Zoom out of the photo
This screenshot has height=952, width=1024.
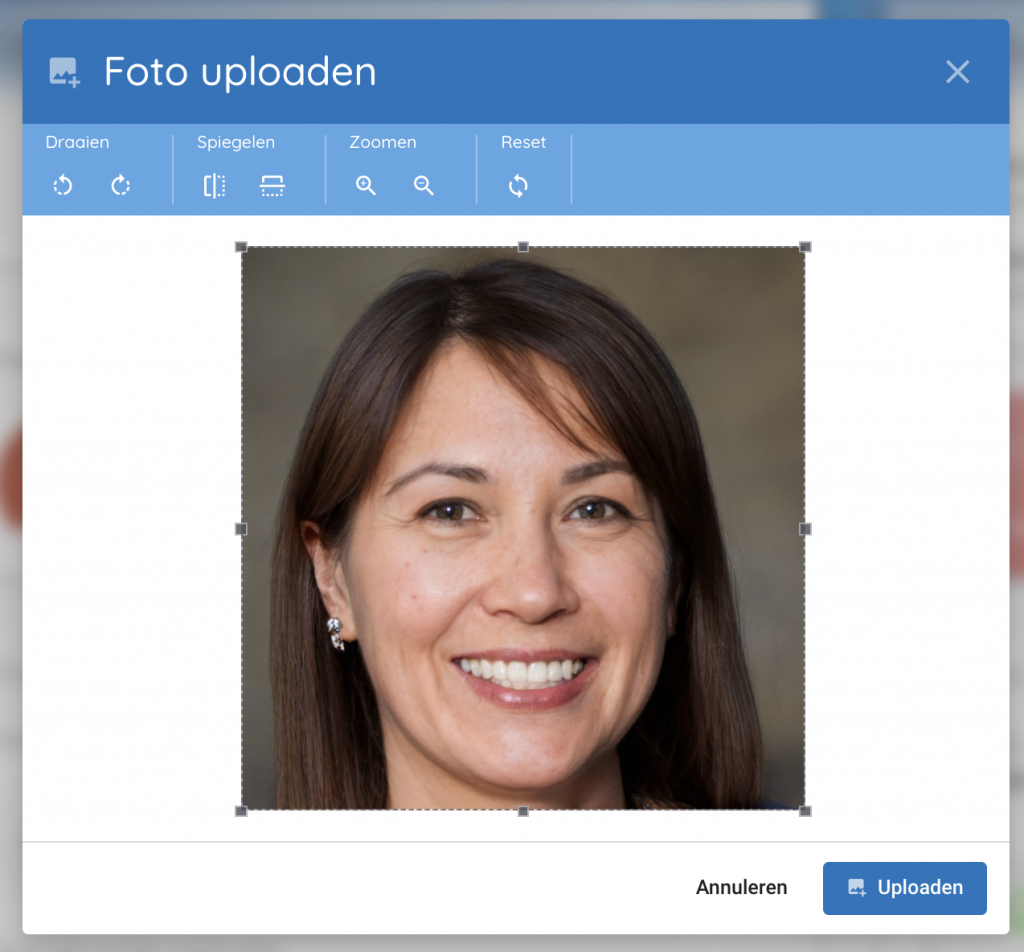pos(424,185)
